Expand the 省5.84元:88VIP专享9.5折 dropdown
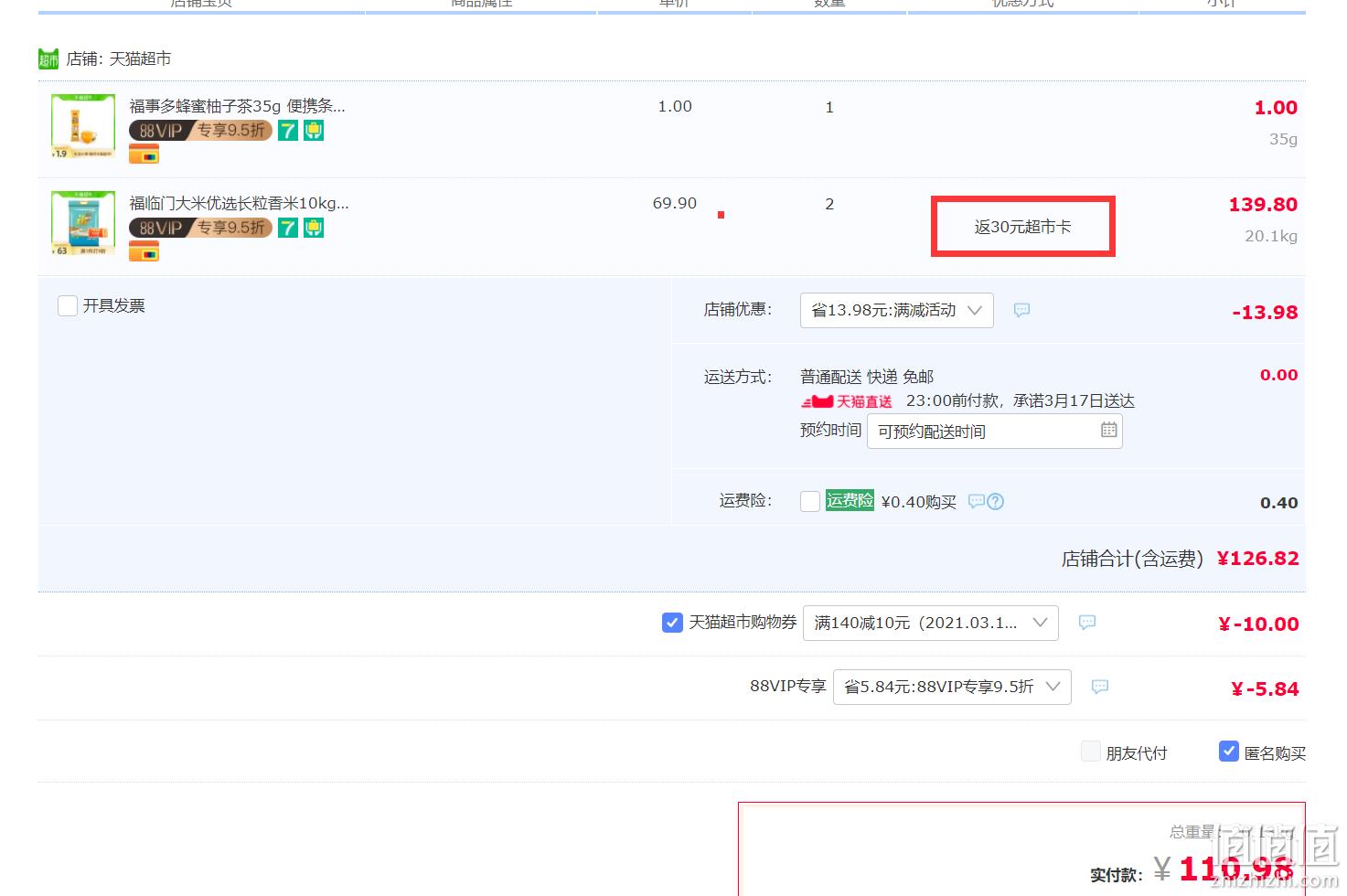Screen dimensions: 1347x896 (x=952, y=687)
